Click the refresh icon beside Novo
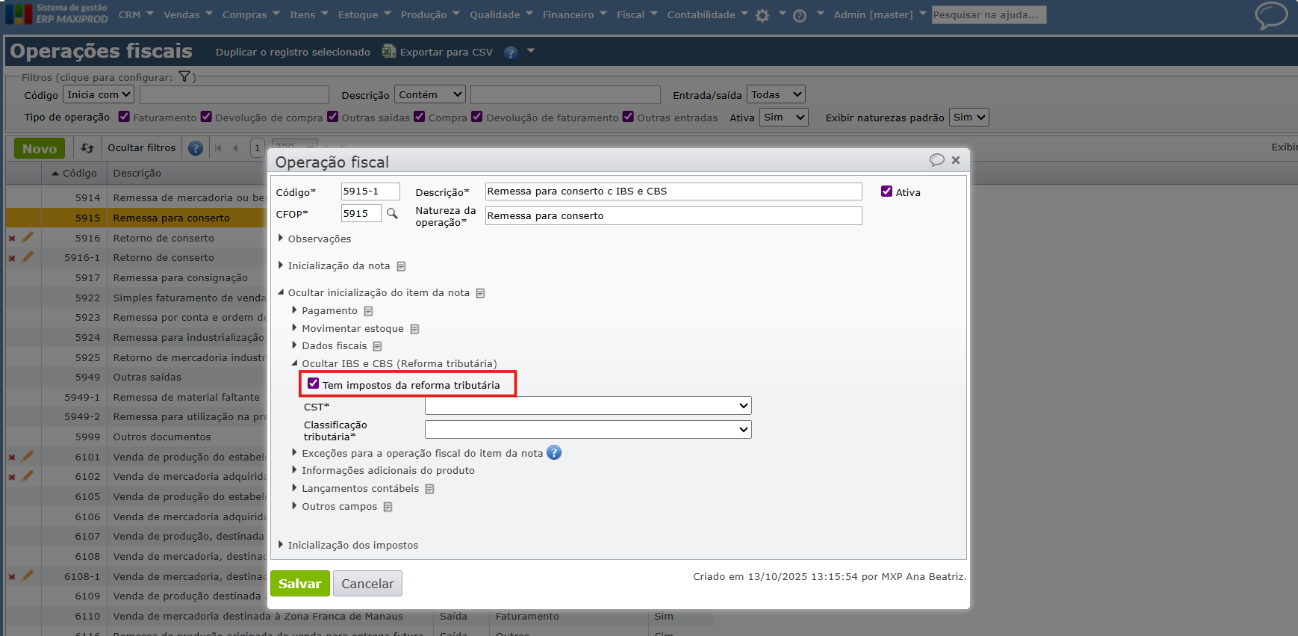The height and width of the screenshot is (636, 1298). pyautogui.click(x=87, y=148)
